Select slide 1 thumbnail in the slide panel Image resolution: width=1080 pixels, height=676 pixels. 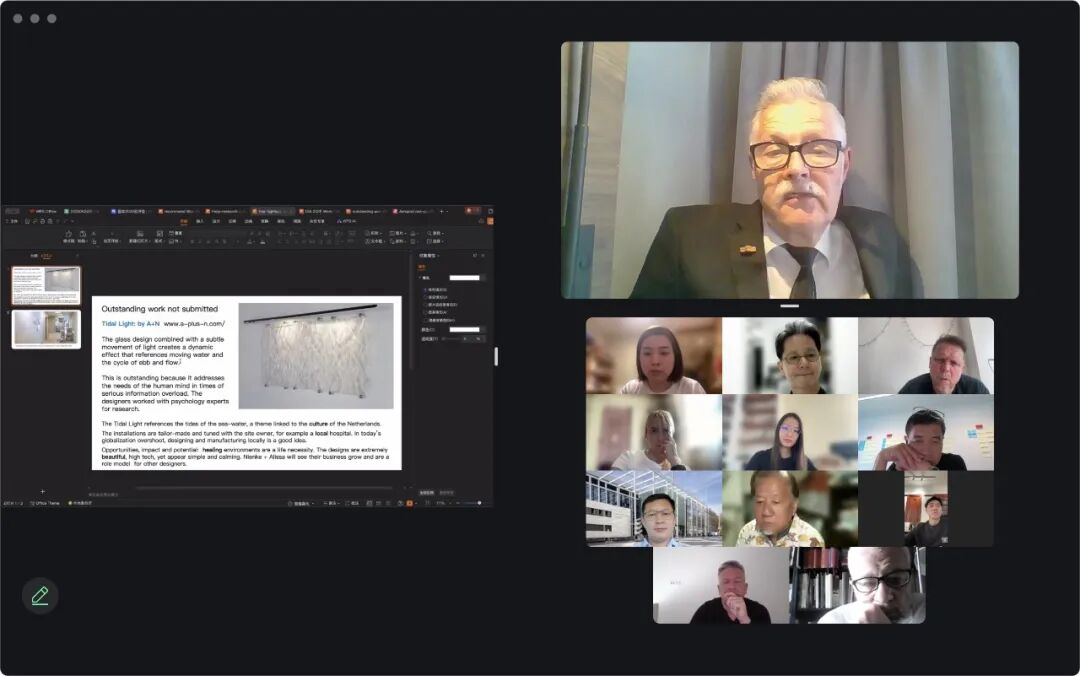click(46, 285)
